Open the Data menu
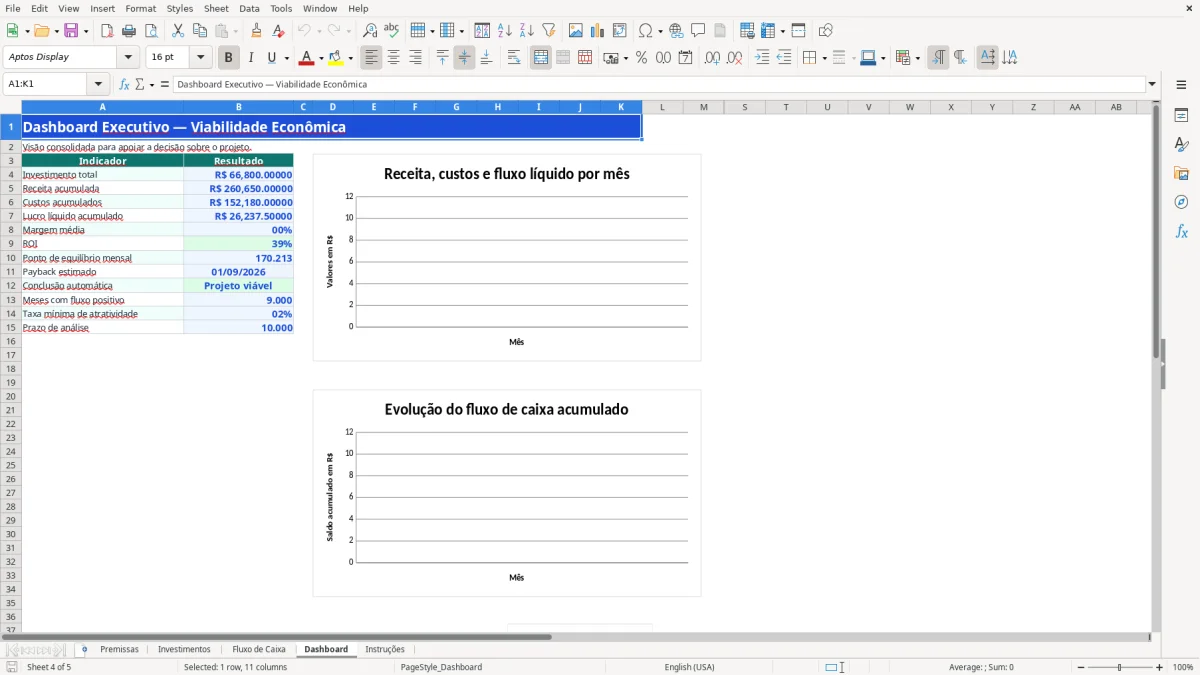The image size is (1200, 675). point(249,8)
